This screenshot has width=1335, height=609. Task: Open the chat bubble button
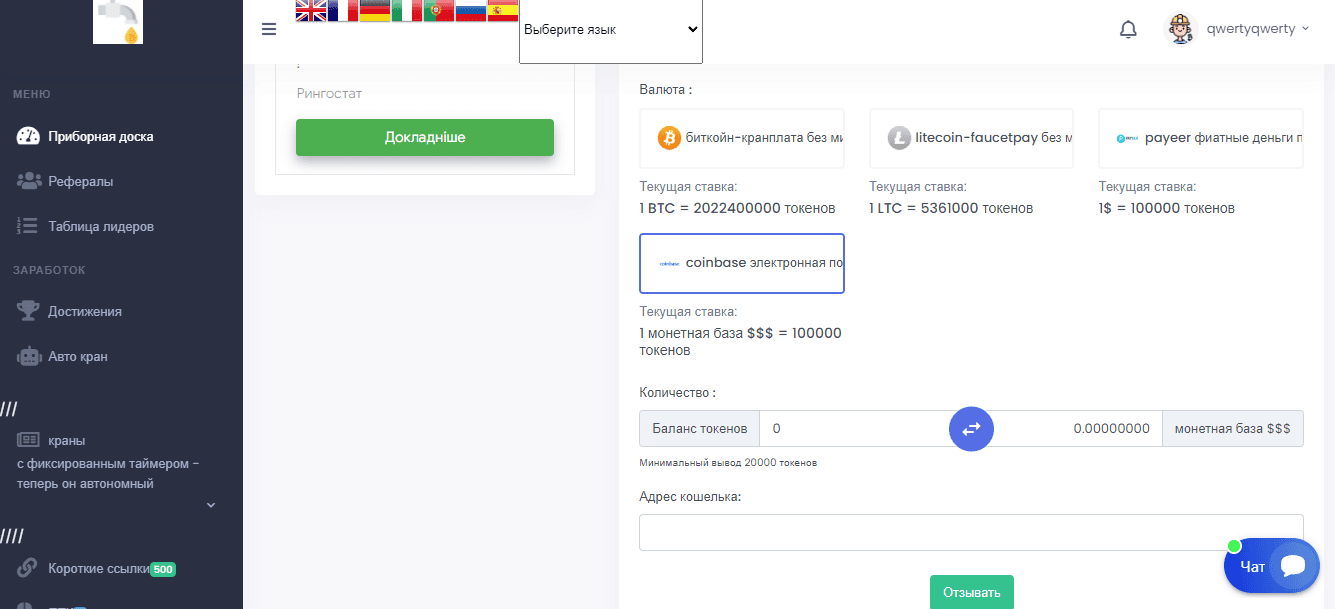[x=1272, y=566]
